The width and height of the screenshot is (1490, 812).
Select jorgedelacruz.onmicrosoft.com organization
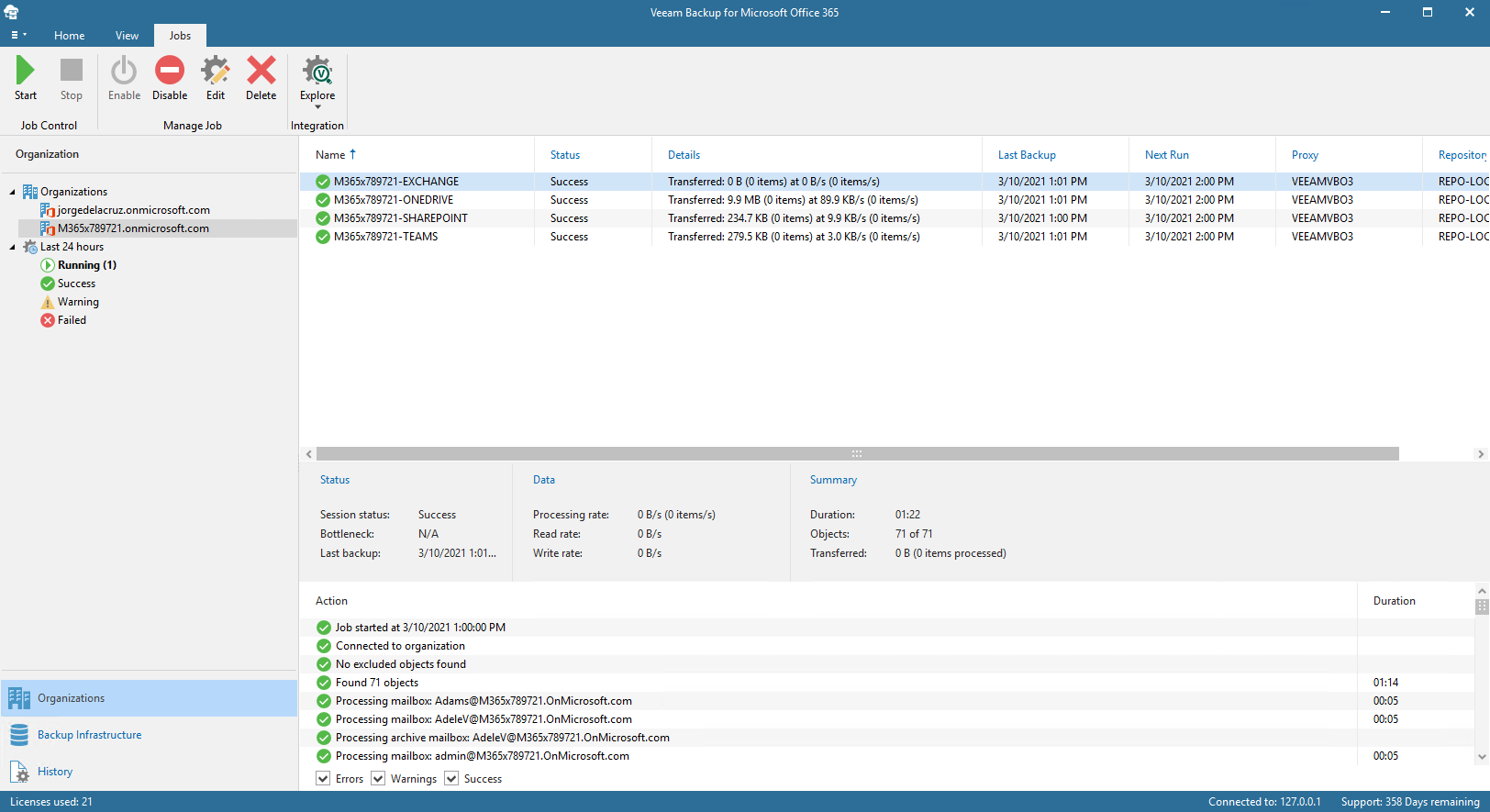pos(134,210)
